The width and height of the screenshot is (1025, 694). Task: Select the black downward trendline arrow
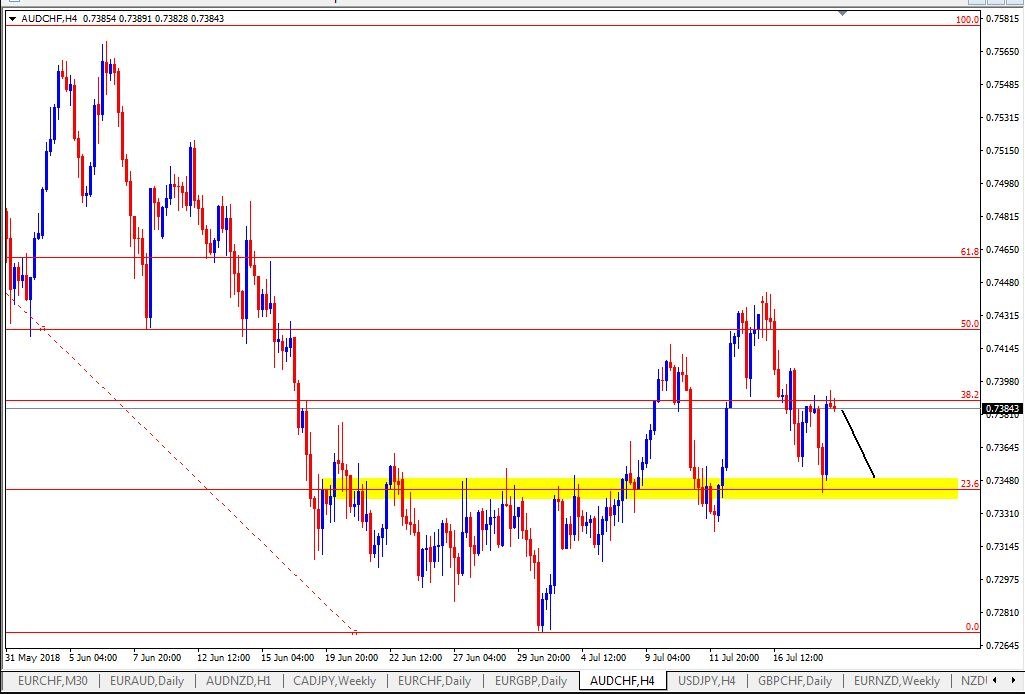[x=858, y=443]
